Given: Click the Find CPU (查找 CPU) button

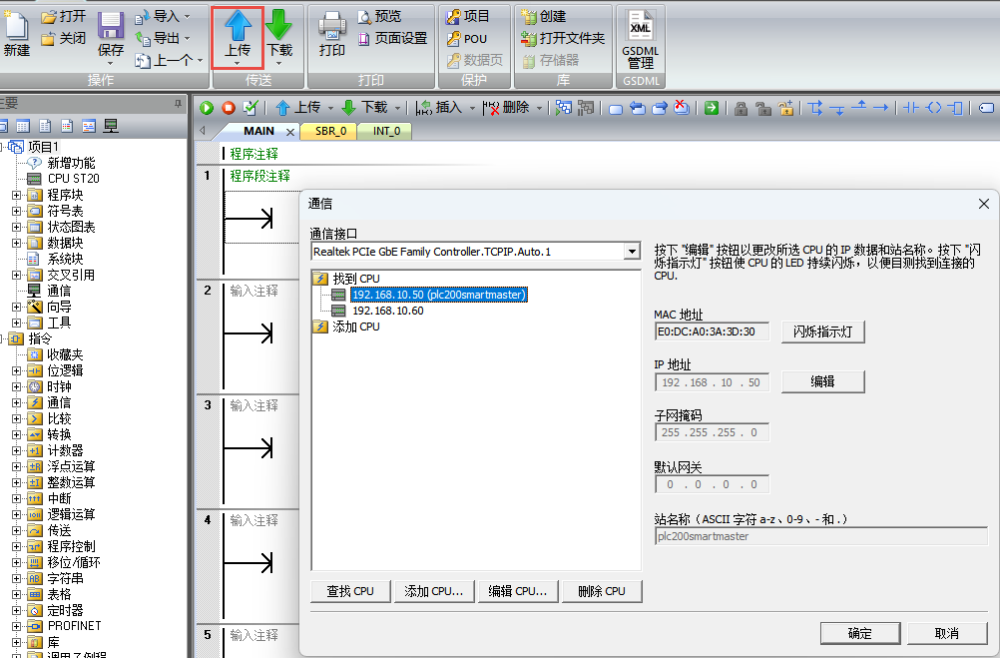Looking at the screenshot, I should [x=350, y=591].
